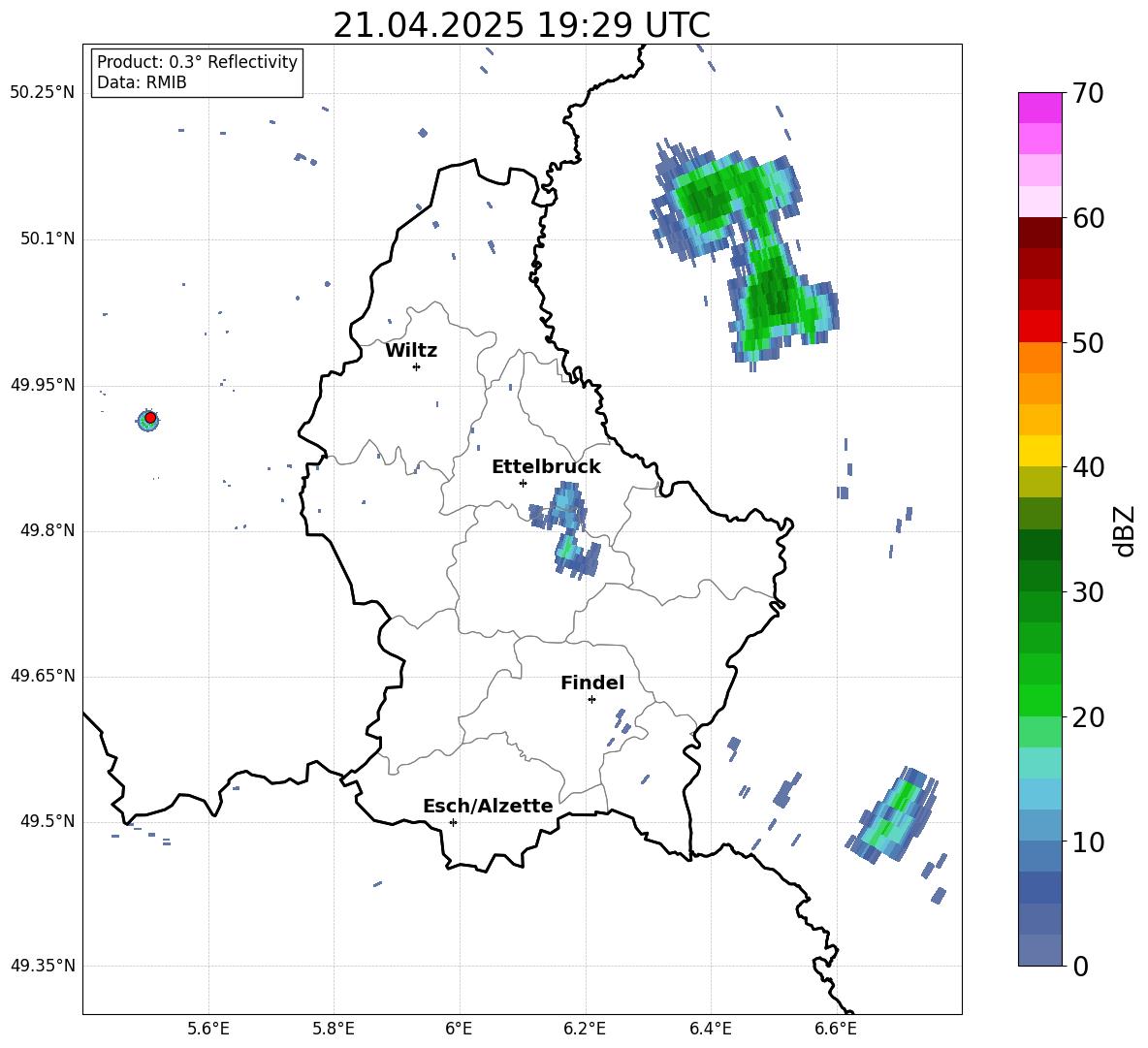Click the Wiltz location cross marker
This screenshot has height=1048, width=1148.
point(417,366)
